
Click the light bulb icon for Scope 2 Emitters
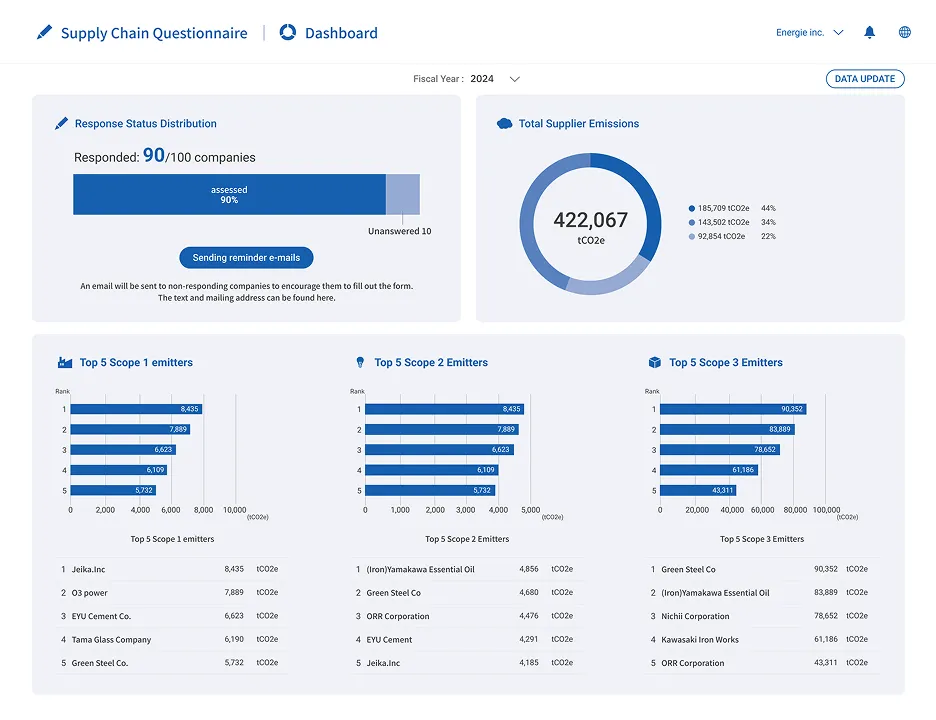(x=360, y=363)
